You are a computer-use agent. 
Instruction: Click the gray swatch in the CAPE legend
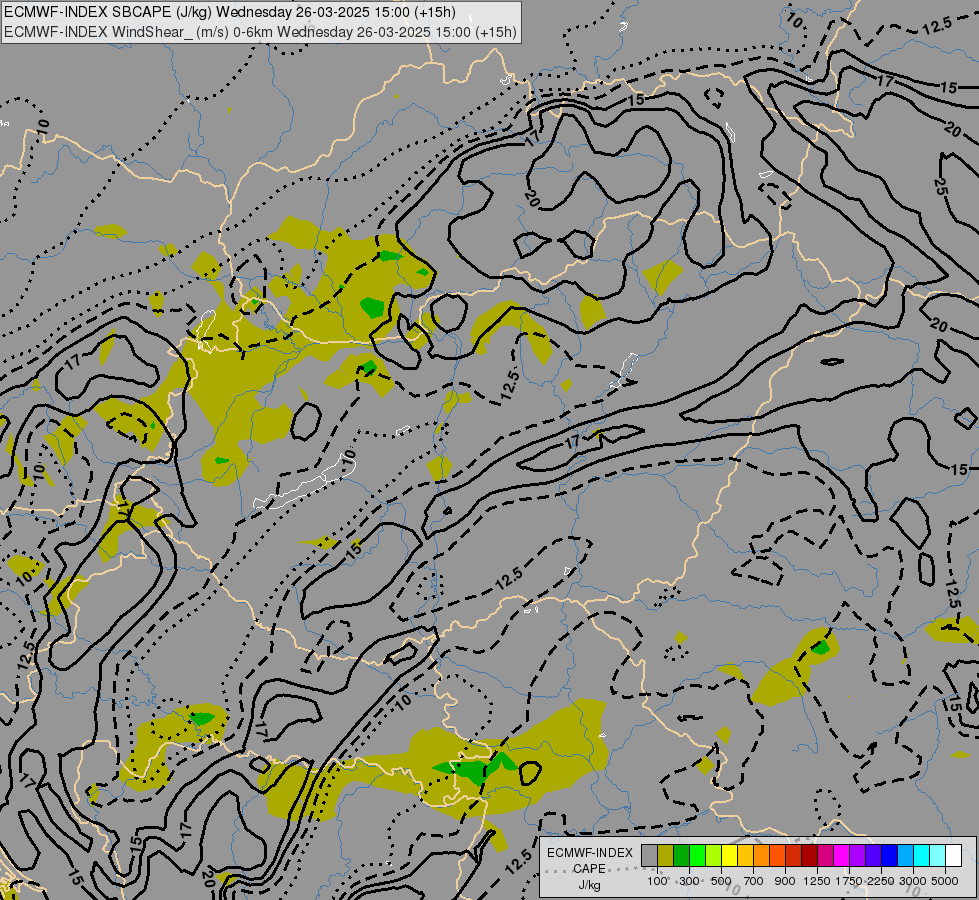[649, 856]
